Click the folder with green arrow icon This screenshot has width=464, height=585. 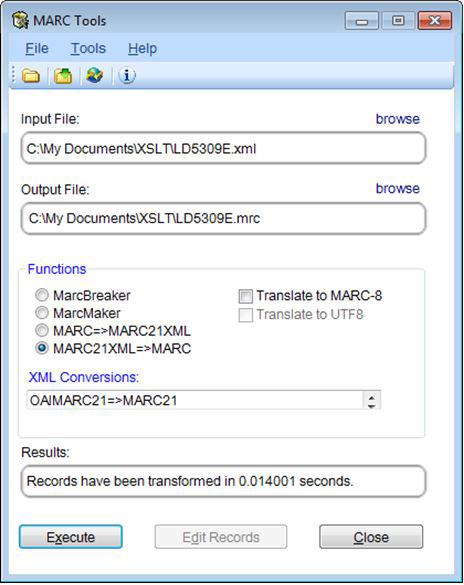63,75
